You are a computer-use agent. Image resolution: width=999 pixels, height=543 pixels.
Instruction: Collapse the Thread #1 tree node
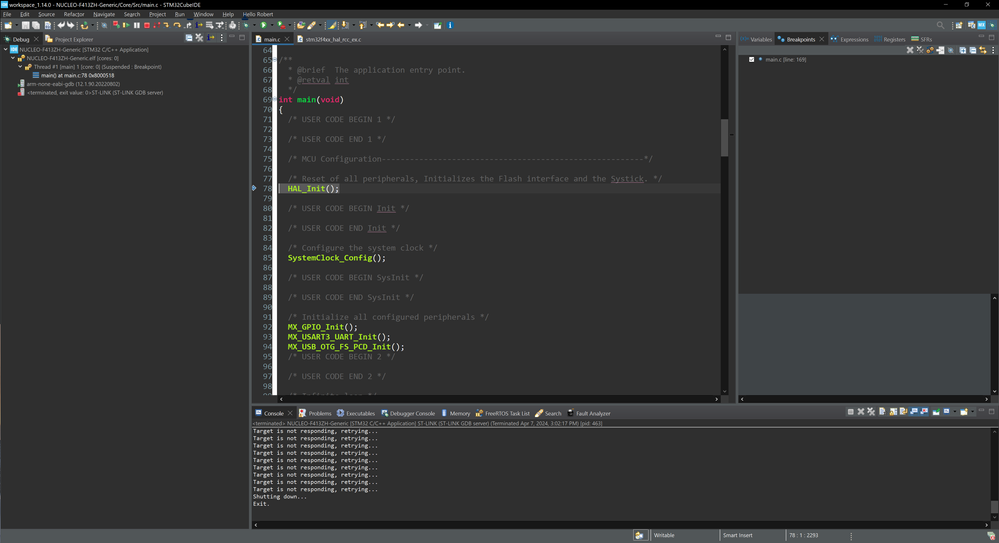(x=21, y=67)
